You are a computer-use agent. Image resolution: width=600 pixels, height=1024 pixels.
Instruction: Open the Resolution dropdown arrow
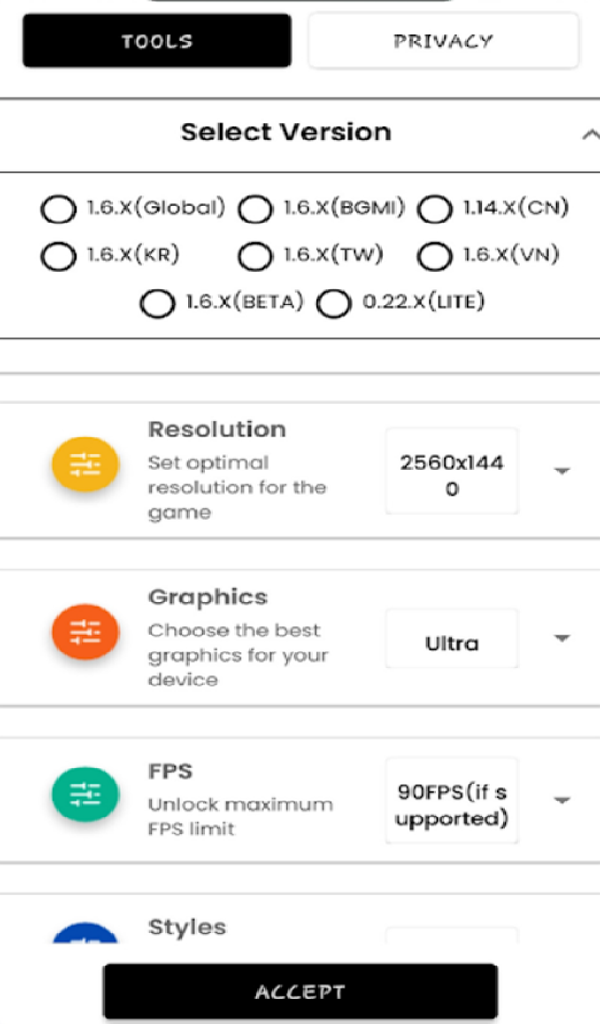click(562, 471)
